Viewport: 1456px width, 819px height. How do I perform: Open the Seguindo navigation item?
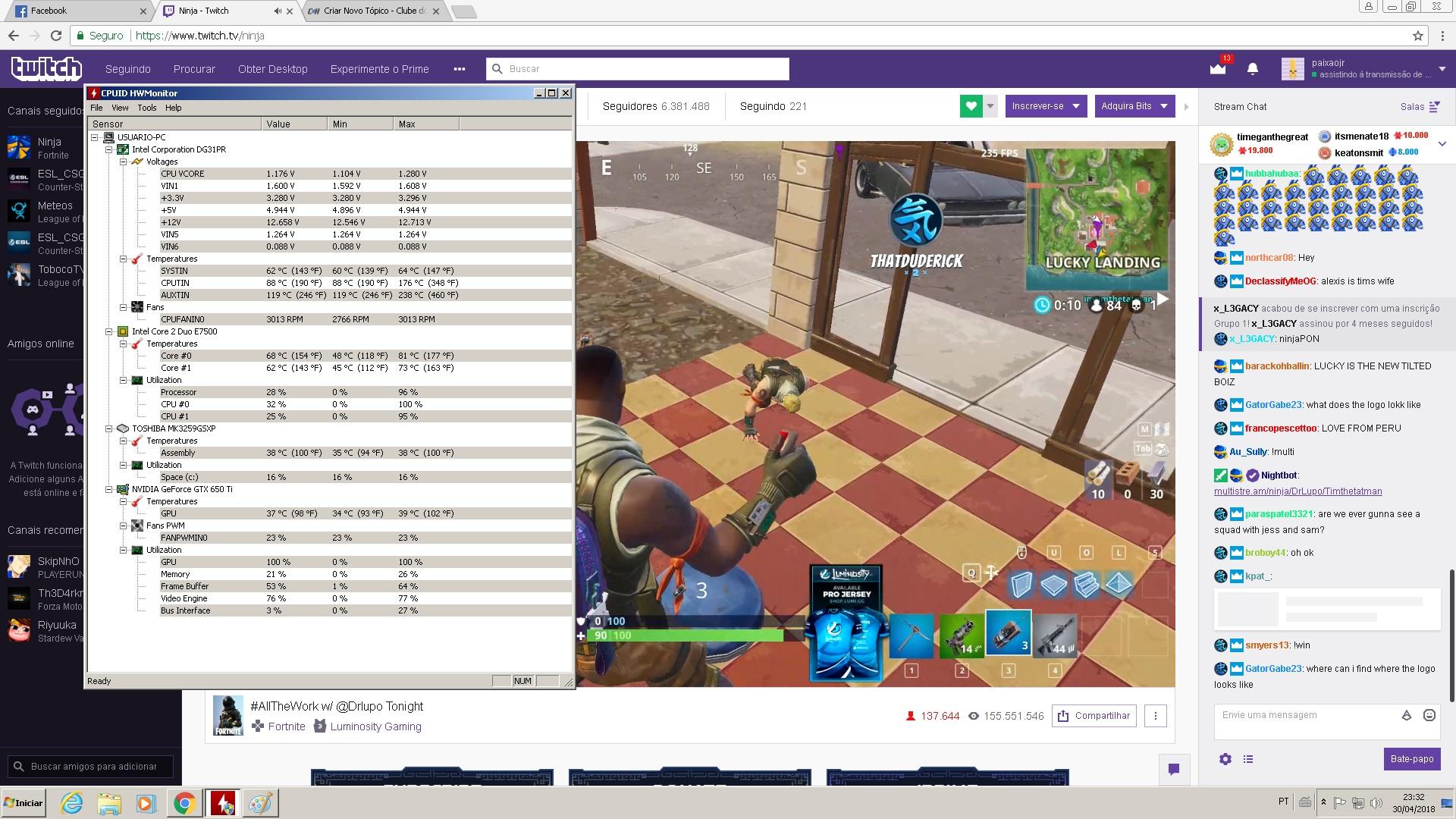128,69
